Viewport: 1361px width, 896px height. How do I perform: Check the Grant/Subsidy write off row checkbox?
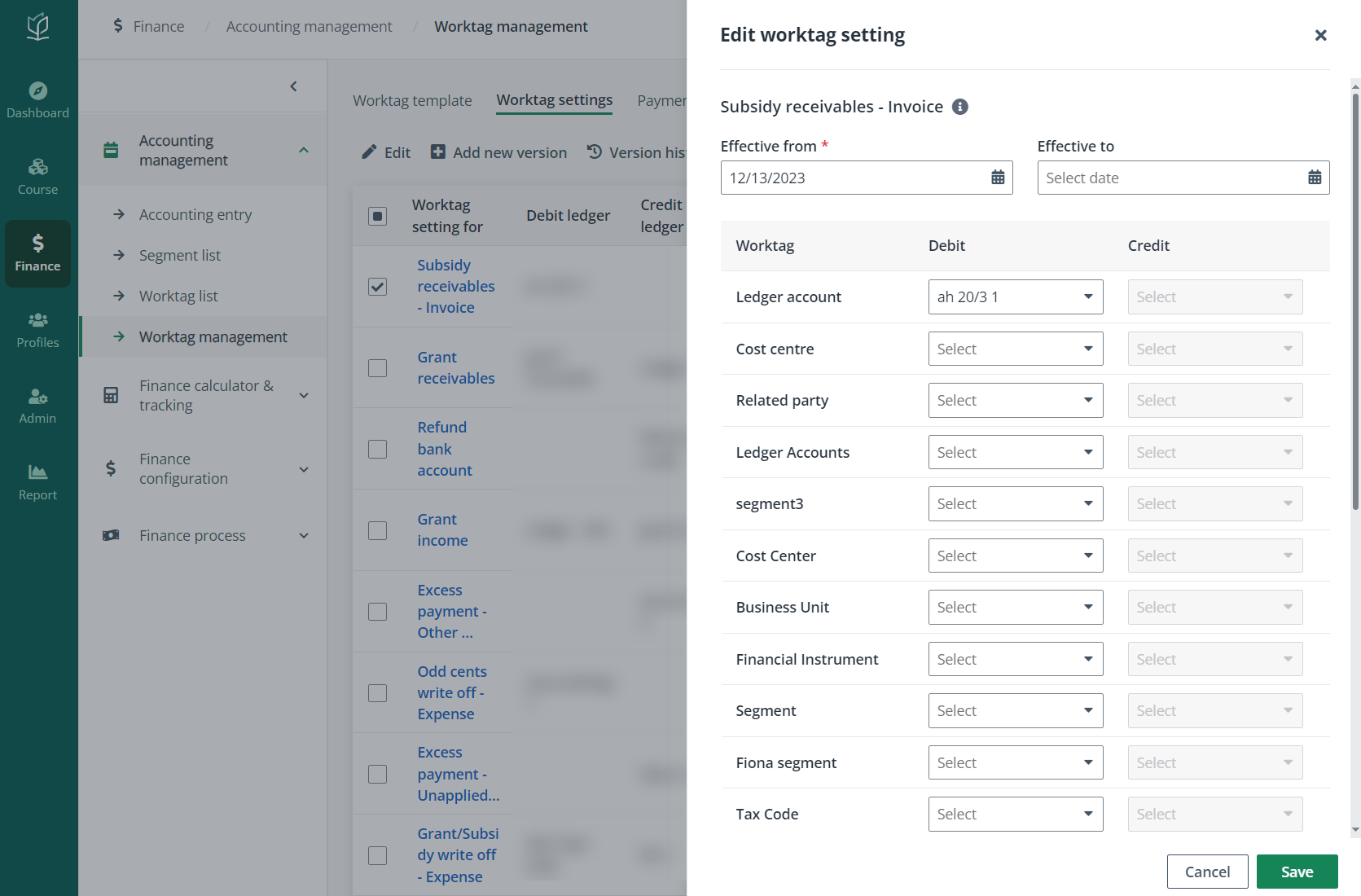[378, 855]
